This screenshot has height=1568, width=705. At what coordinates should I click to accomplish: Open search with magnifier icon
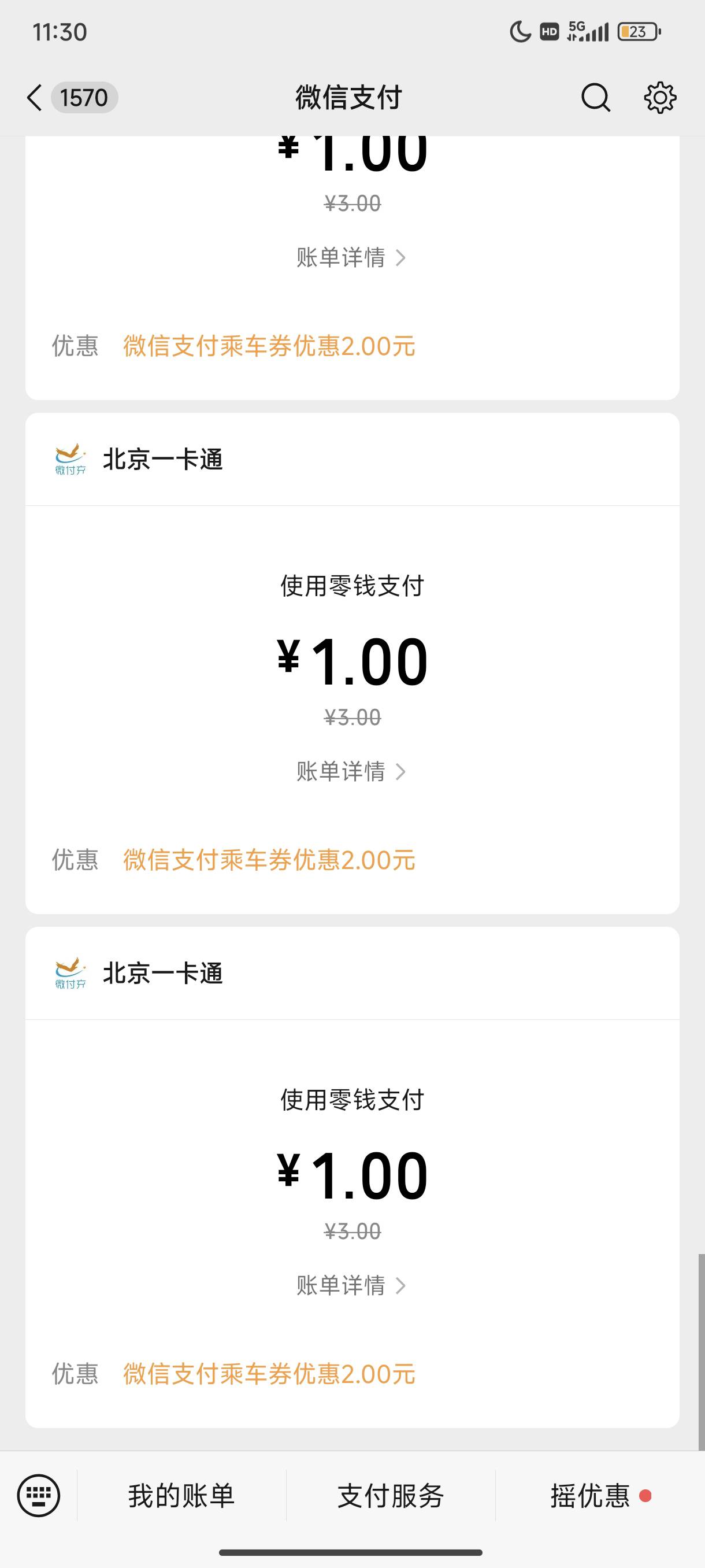(x=595, y=97)
